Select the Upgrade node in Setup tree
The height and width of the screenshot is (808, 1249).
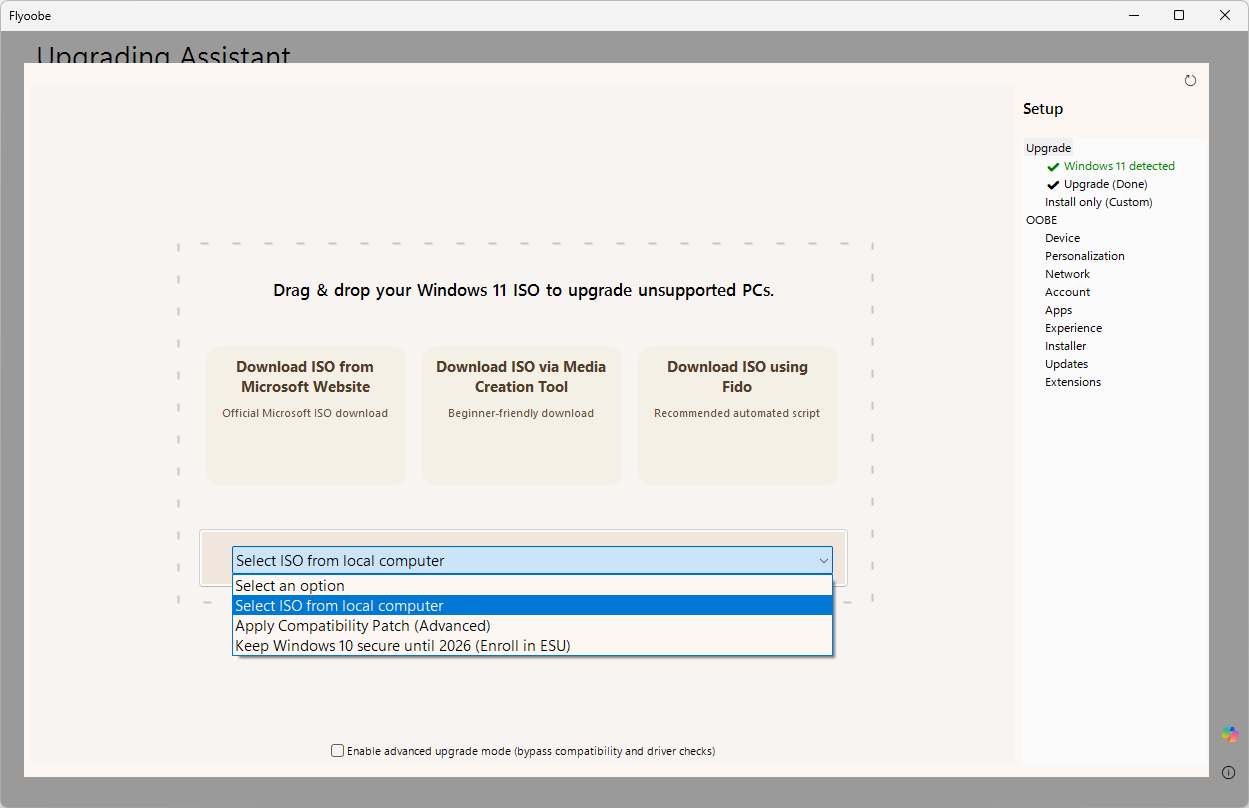[x=1048, y=148]
